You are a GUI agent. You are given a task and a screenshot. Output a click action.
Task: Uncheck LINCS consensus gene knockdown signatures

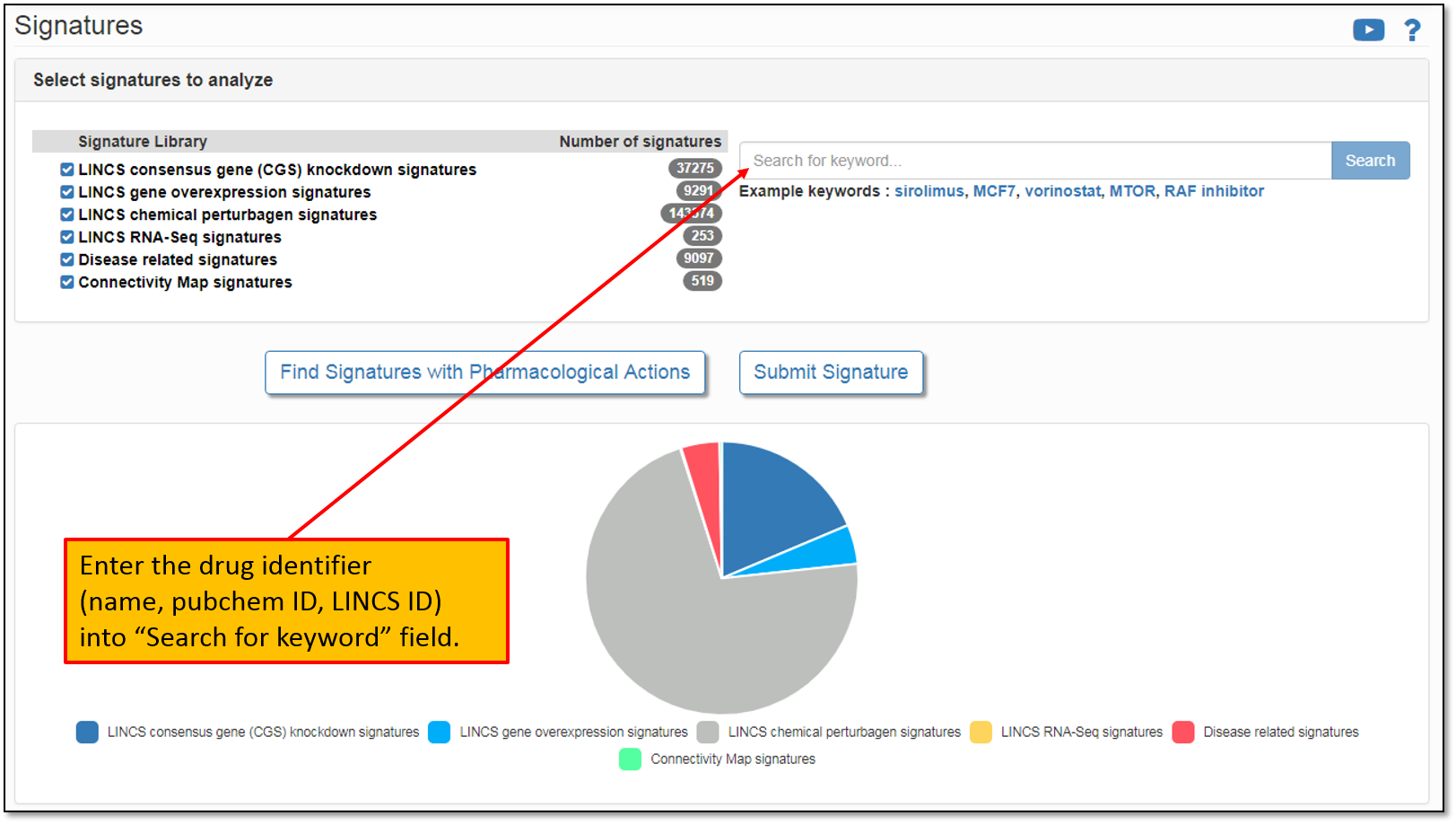67,170
